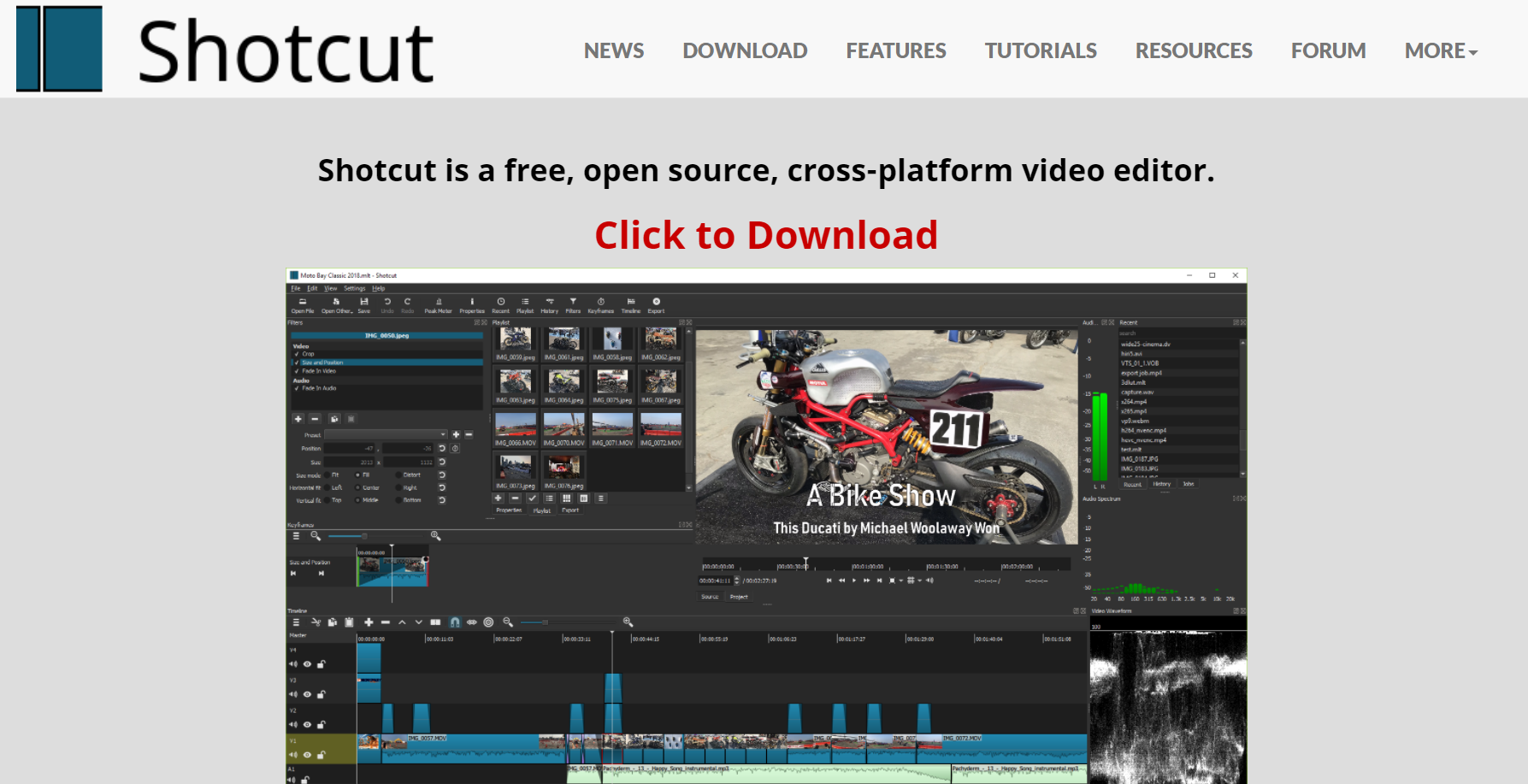The height and width of the screenshot is (784, 1528).
Task: Adjust the timeline zoom slider
Action: [x=544, y=622]
